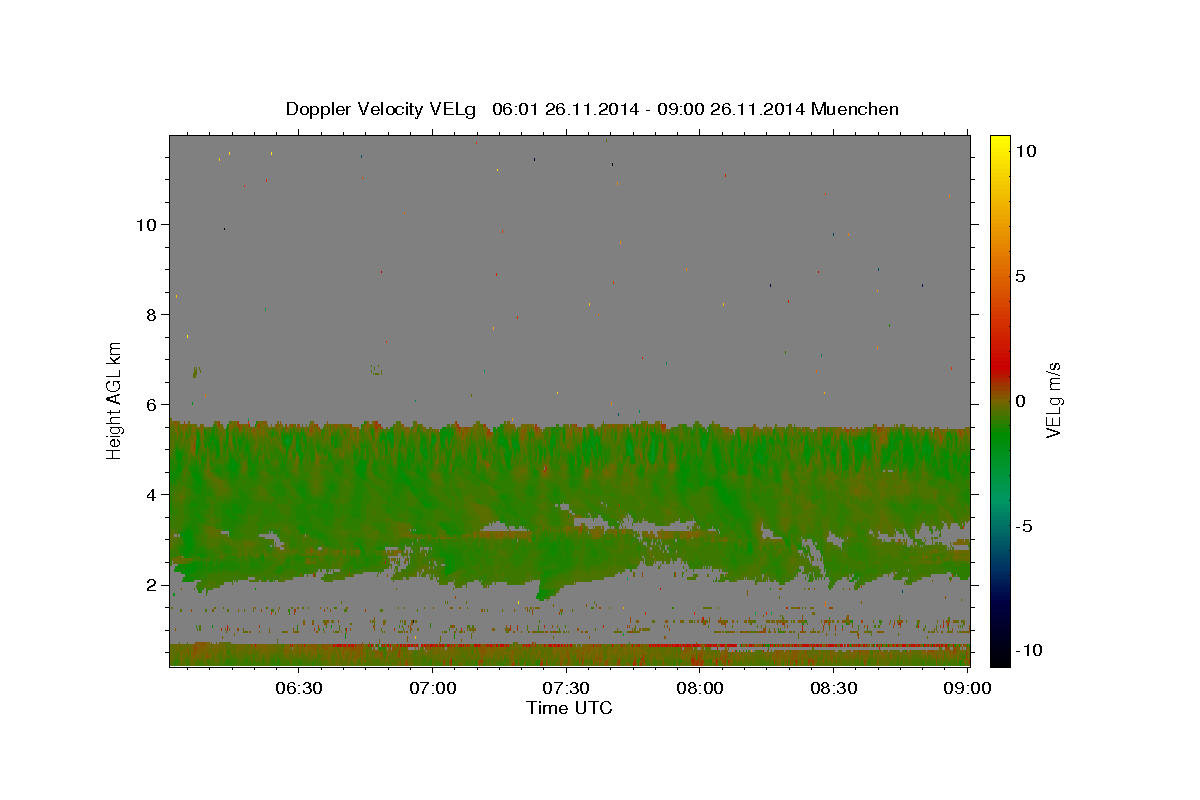Click the height axis label 2
1200x800 pixels.
pyautogui.click(x=151, y=585)
